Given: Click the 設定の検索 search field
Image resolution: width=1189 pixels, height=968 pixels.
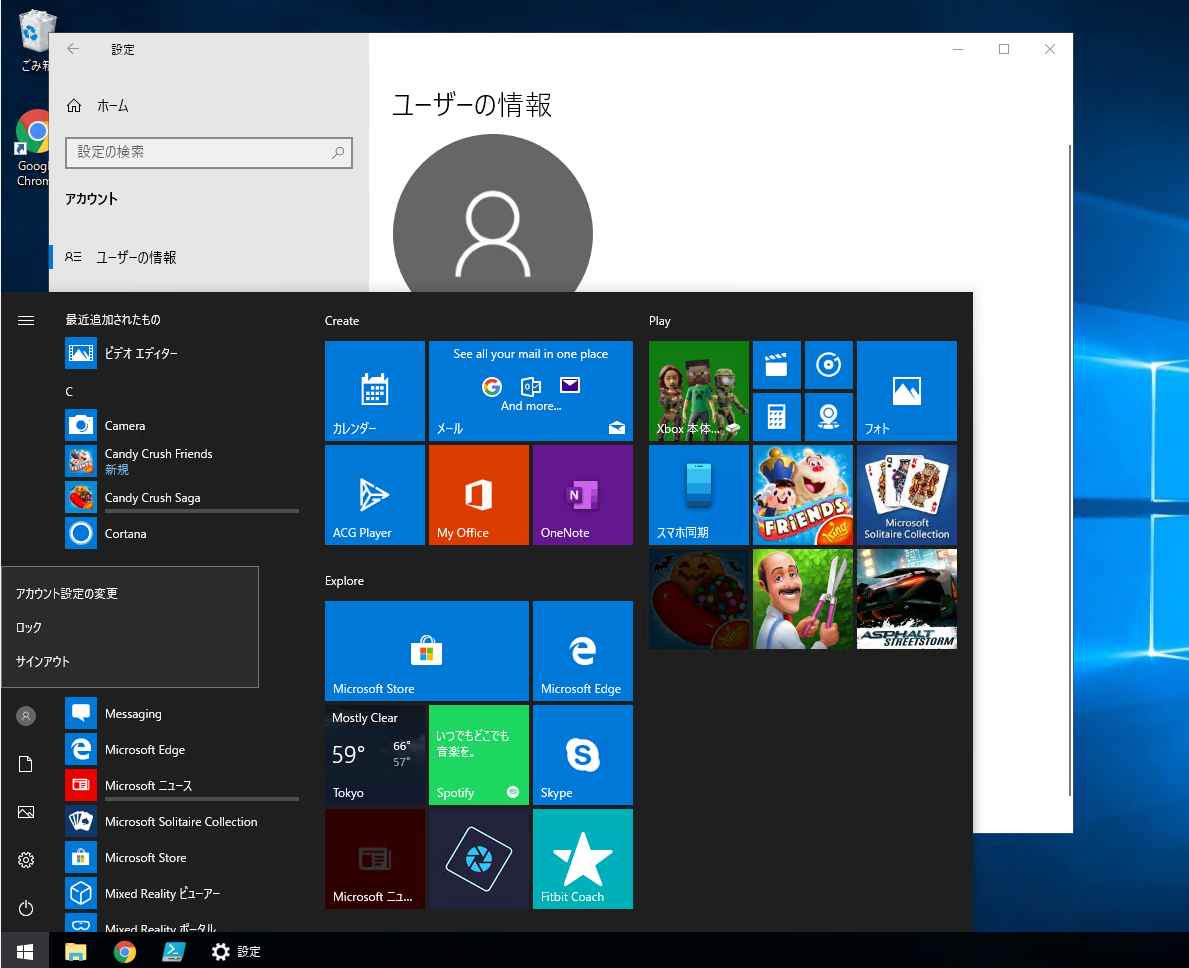Looking at the screenshot, I should coord(209,152).
